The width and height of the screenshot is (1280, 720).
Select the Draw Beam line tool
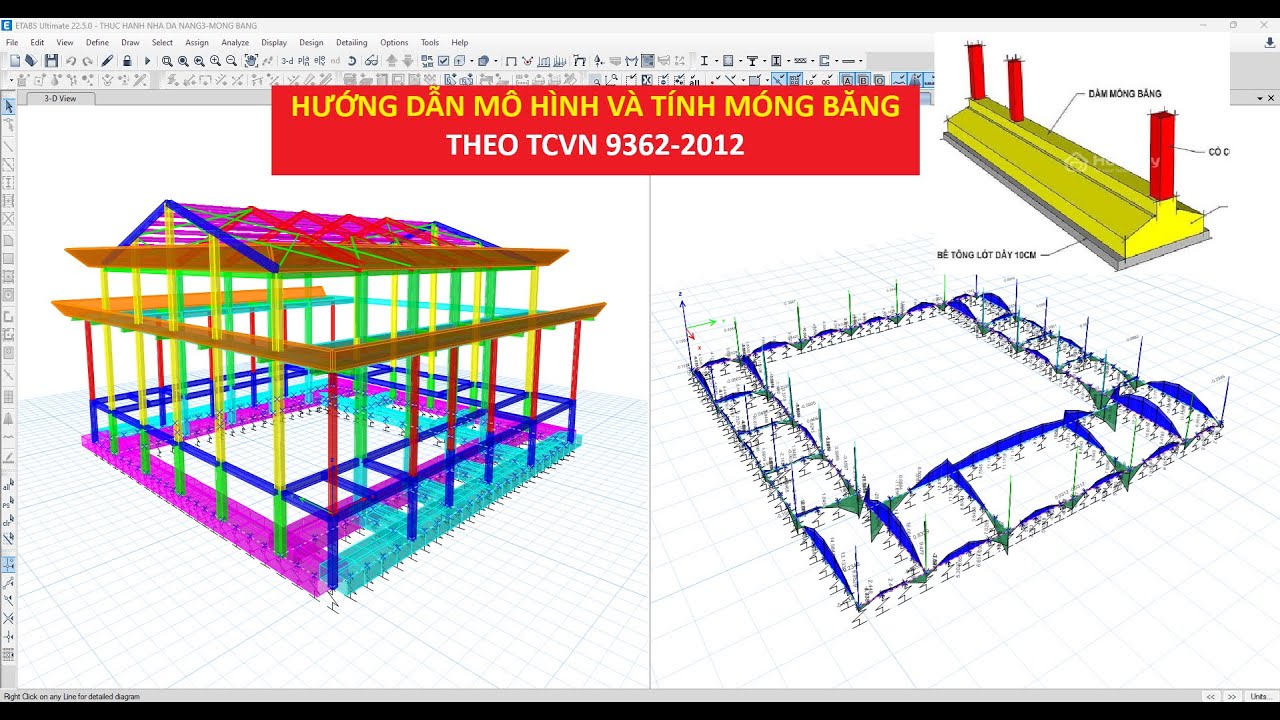click(9, 145)
